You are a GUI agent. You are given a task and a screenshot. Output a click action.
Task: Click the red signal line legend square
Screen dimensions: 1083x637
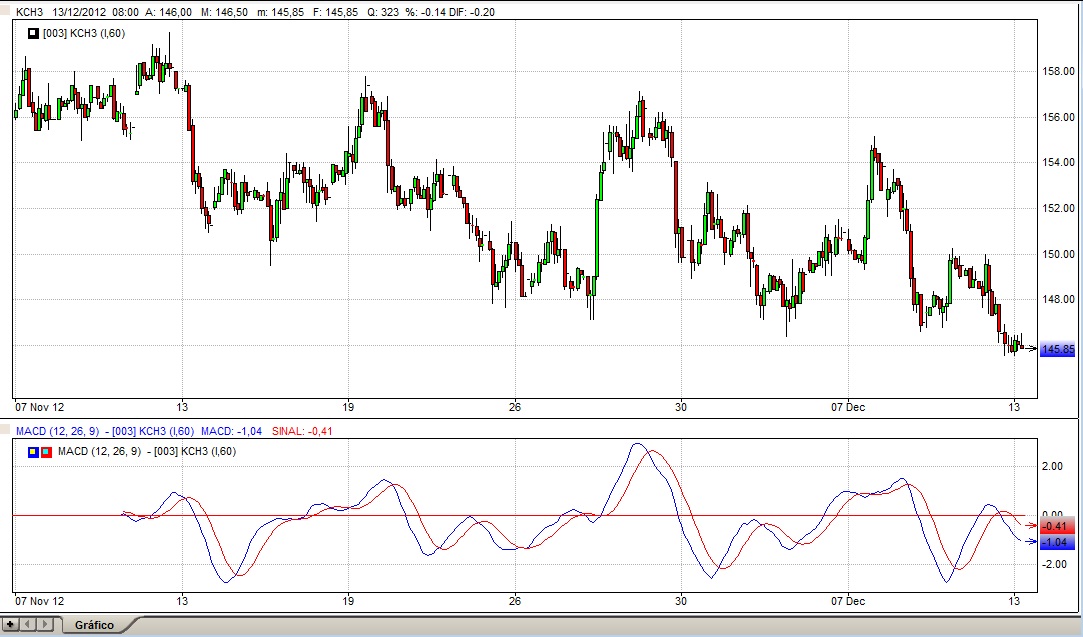(46, 452)
